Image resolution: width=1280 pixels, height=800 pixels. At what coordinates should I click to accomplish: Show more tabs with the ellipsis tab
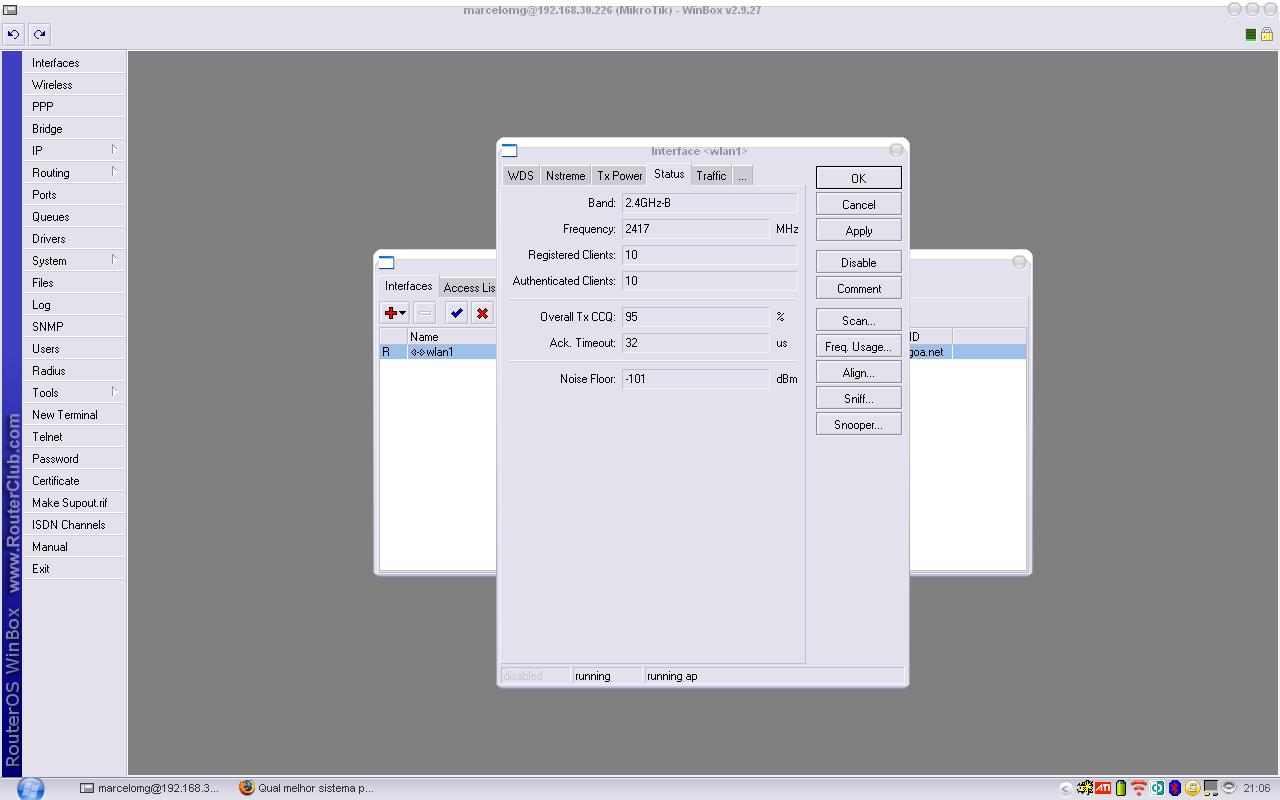click(742, 176)
